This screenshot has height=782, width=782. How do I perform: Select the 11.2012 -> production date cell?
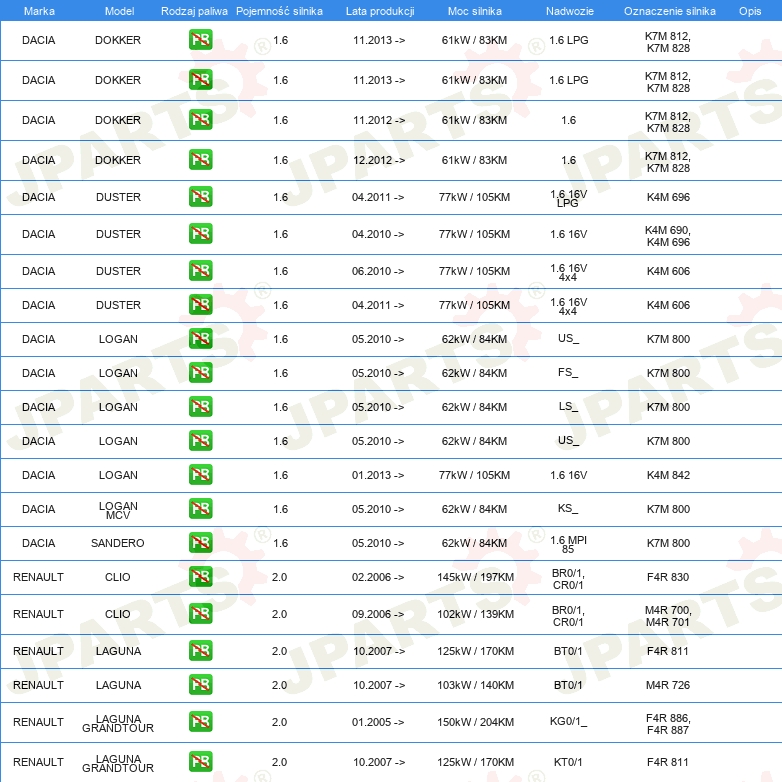click(x=379, y=120)
